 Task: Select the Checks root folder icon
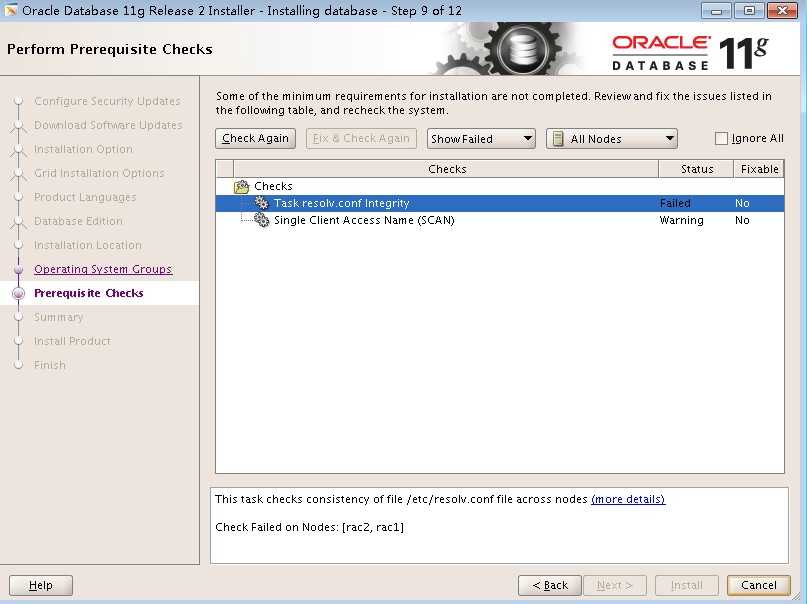(x=241, y=186)
